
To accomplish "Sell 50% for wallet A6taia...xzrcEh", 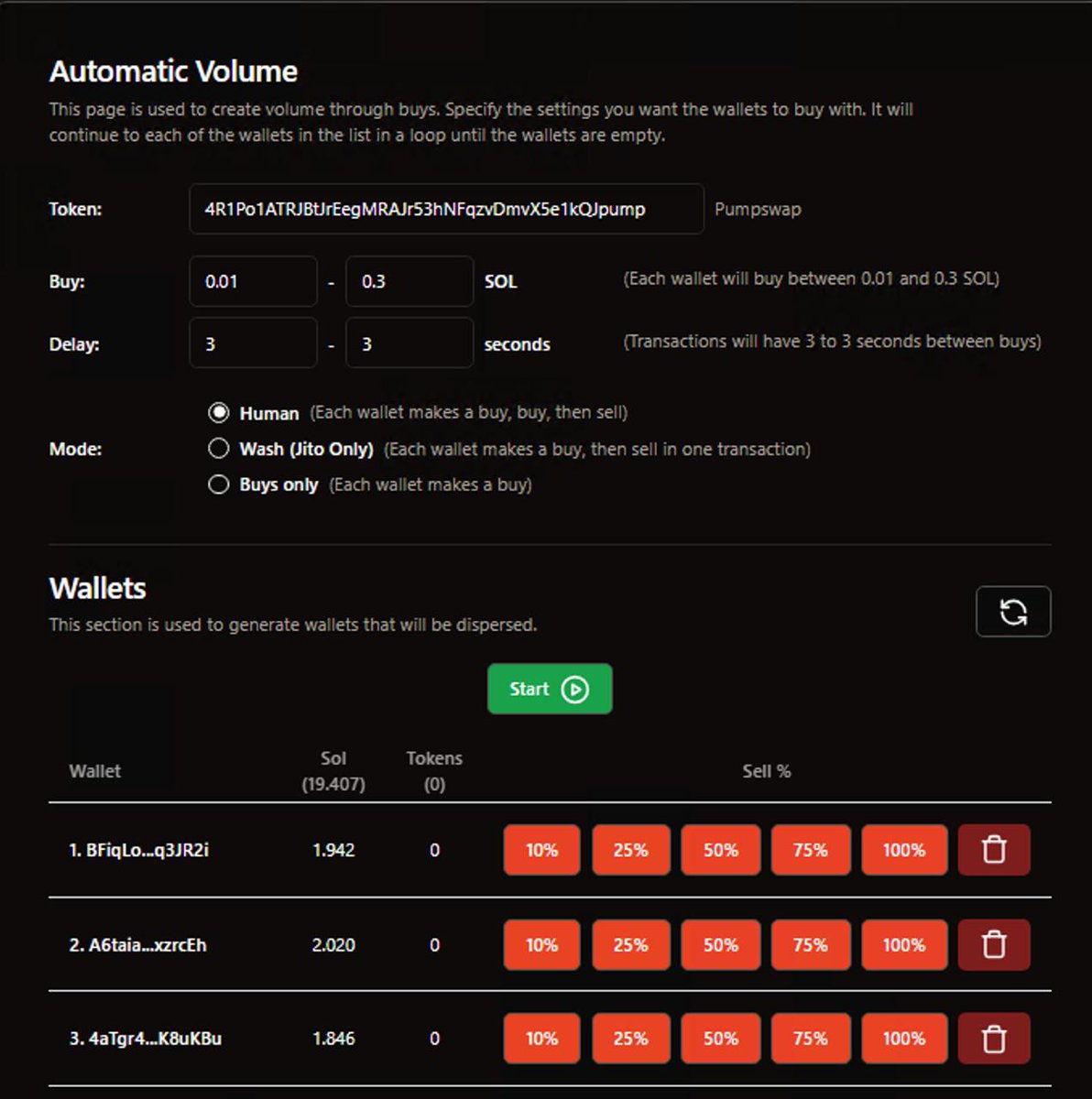I will click(x=721, y=944).
